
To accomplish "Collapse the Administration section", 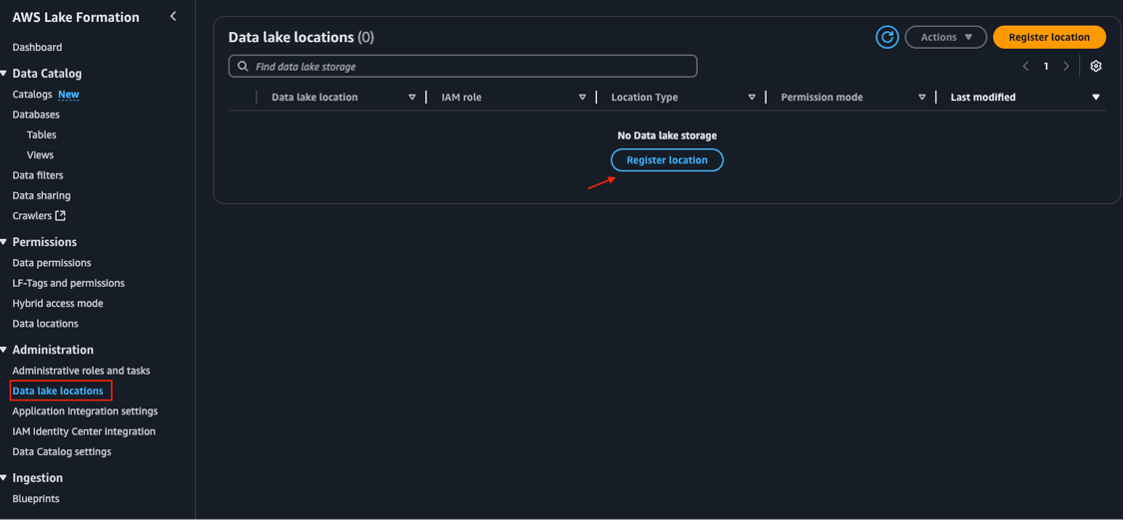I will [x=4, y=349].
